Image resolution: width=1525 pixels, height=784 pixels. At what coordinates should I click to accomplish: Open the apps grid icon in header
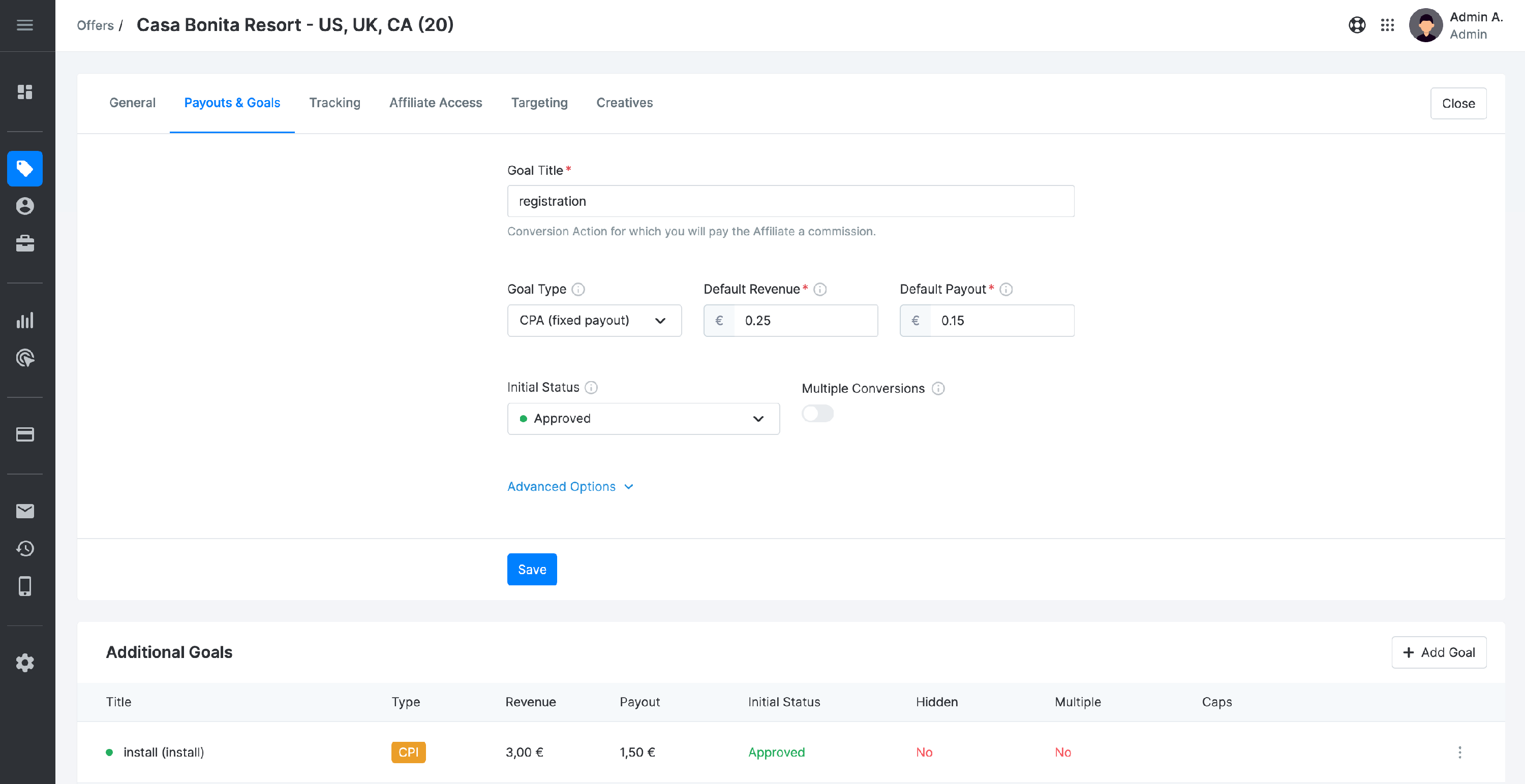click(1388, 25)
